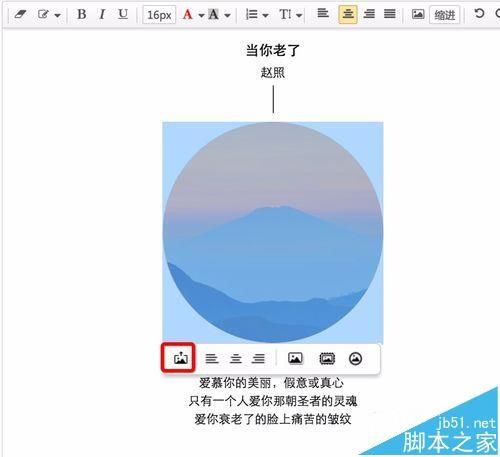Align text left in top toolbar
This screenshot has height=457, width=500.
323,14
